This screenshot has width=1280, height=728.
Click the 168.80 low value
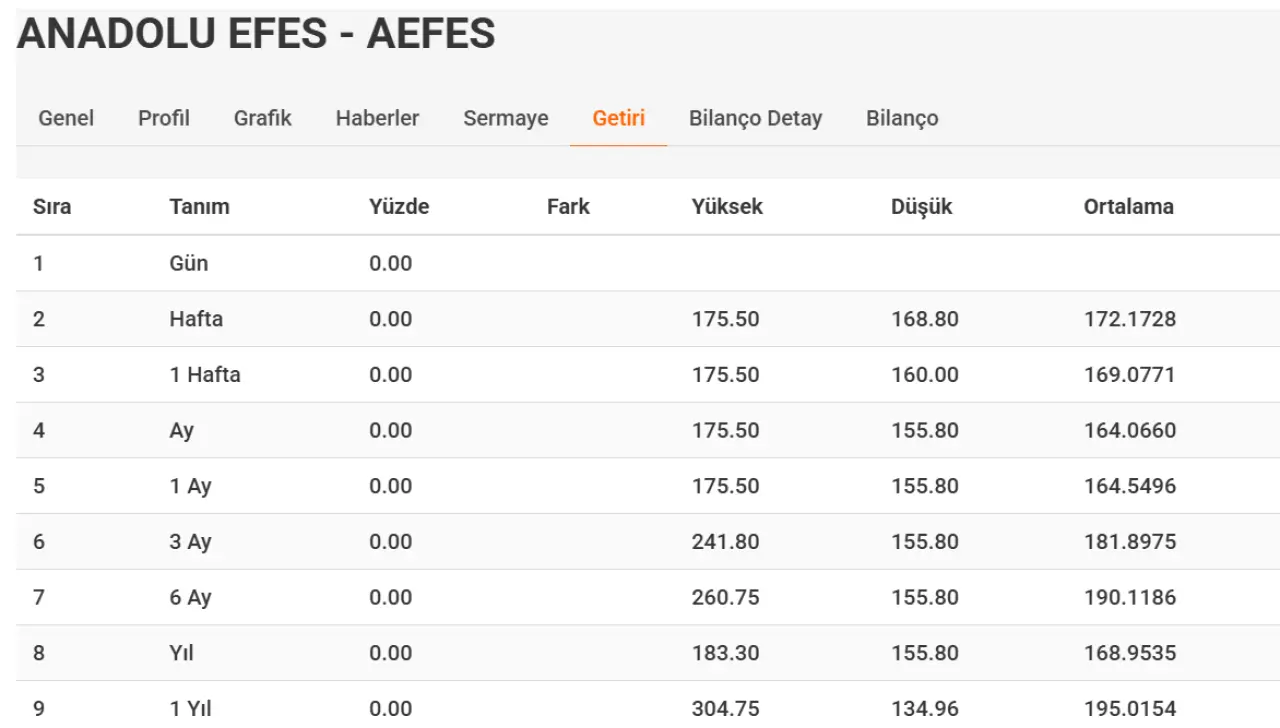coord(925,320)
